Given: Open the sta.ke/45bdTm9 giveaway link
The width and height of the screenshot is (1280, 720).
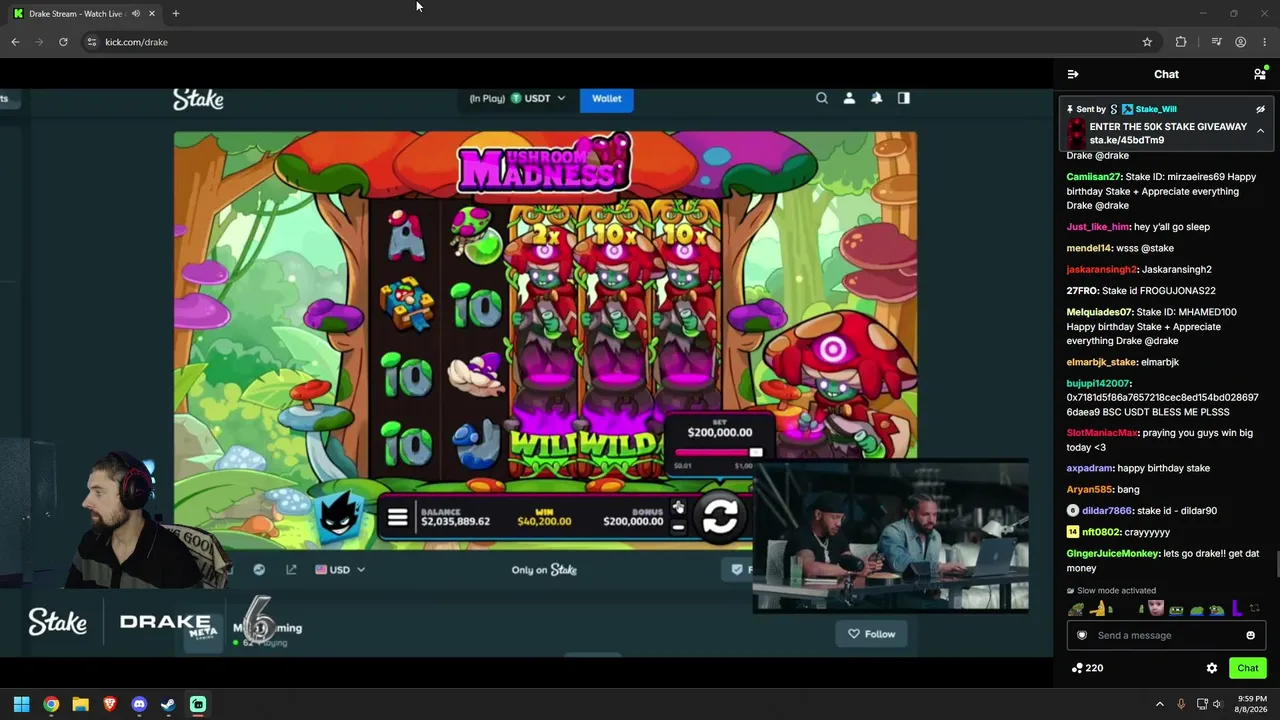Looking at the screenshot, I should pyautogui.click(x=1127, y=140).
